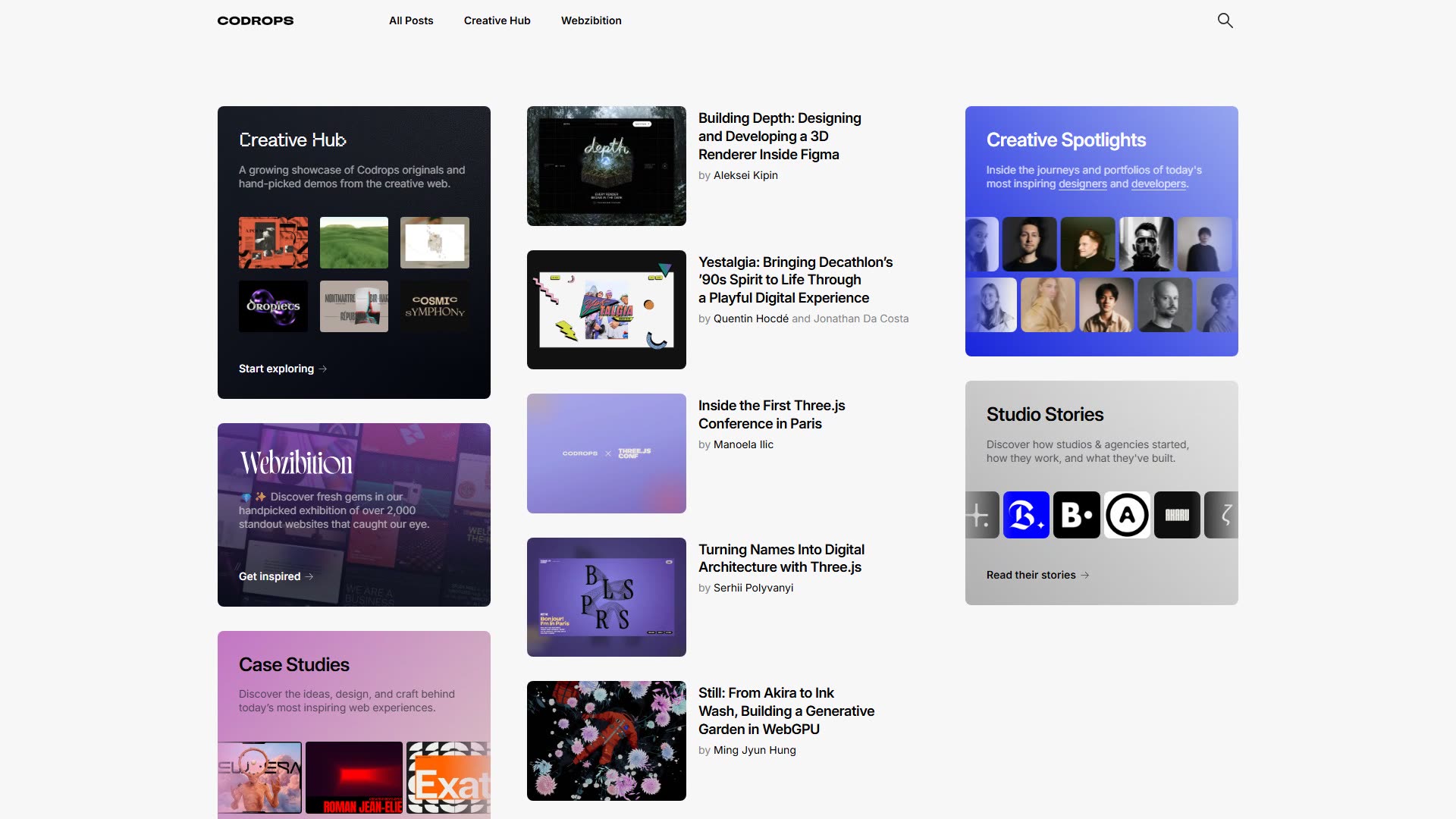Open the Creative Hub menu item
1456x819 pixels.
497,20
